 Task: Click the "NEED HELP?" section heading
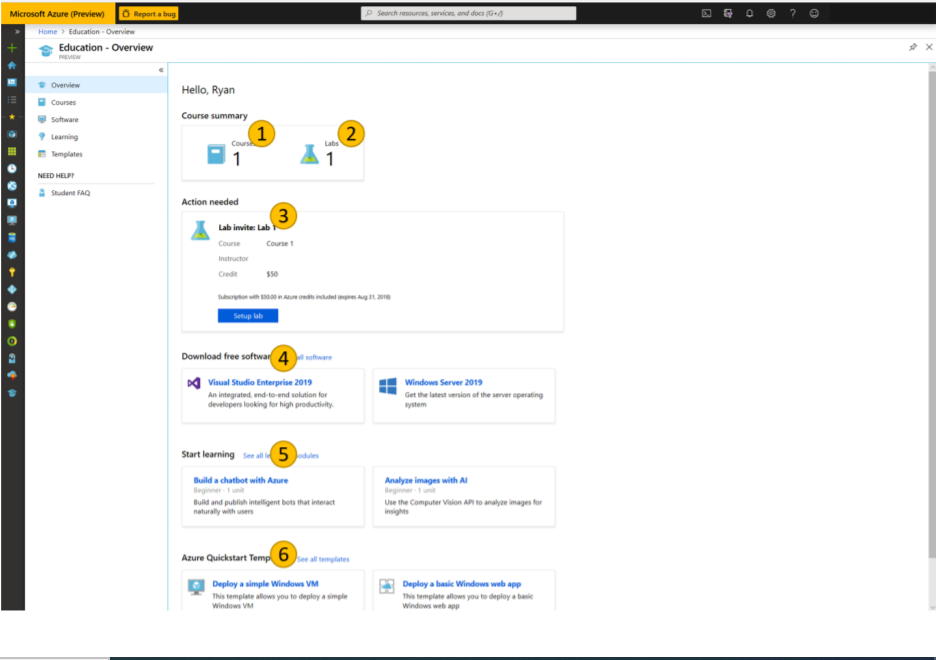(x=56, y=176)
